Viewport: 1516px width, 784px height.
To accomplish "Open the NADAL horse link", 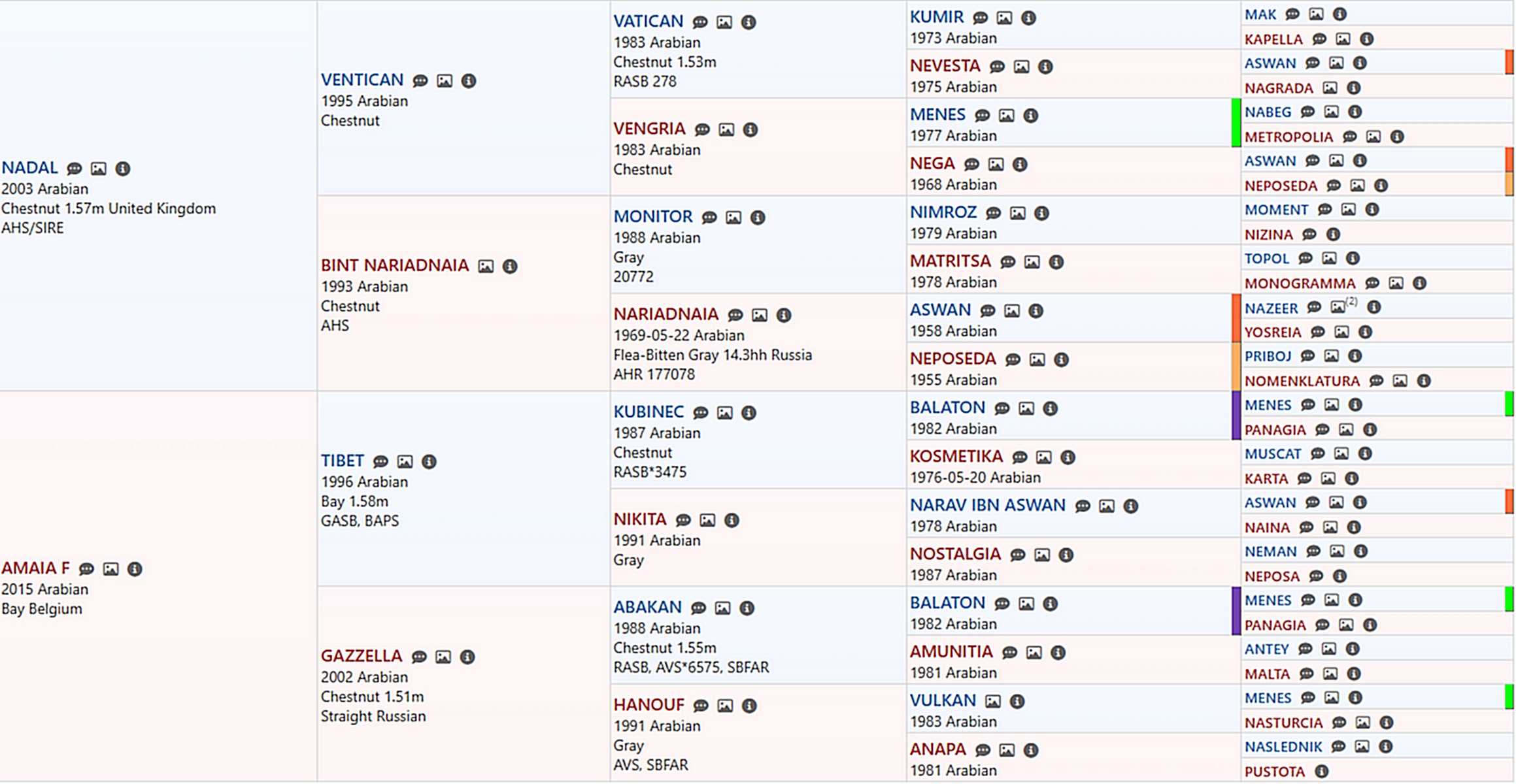I will tap(29, 168).
